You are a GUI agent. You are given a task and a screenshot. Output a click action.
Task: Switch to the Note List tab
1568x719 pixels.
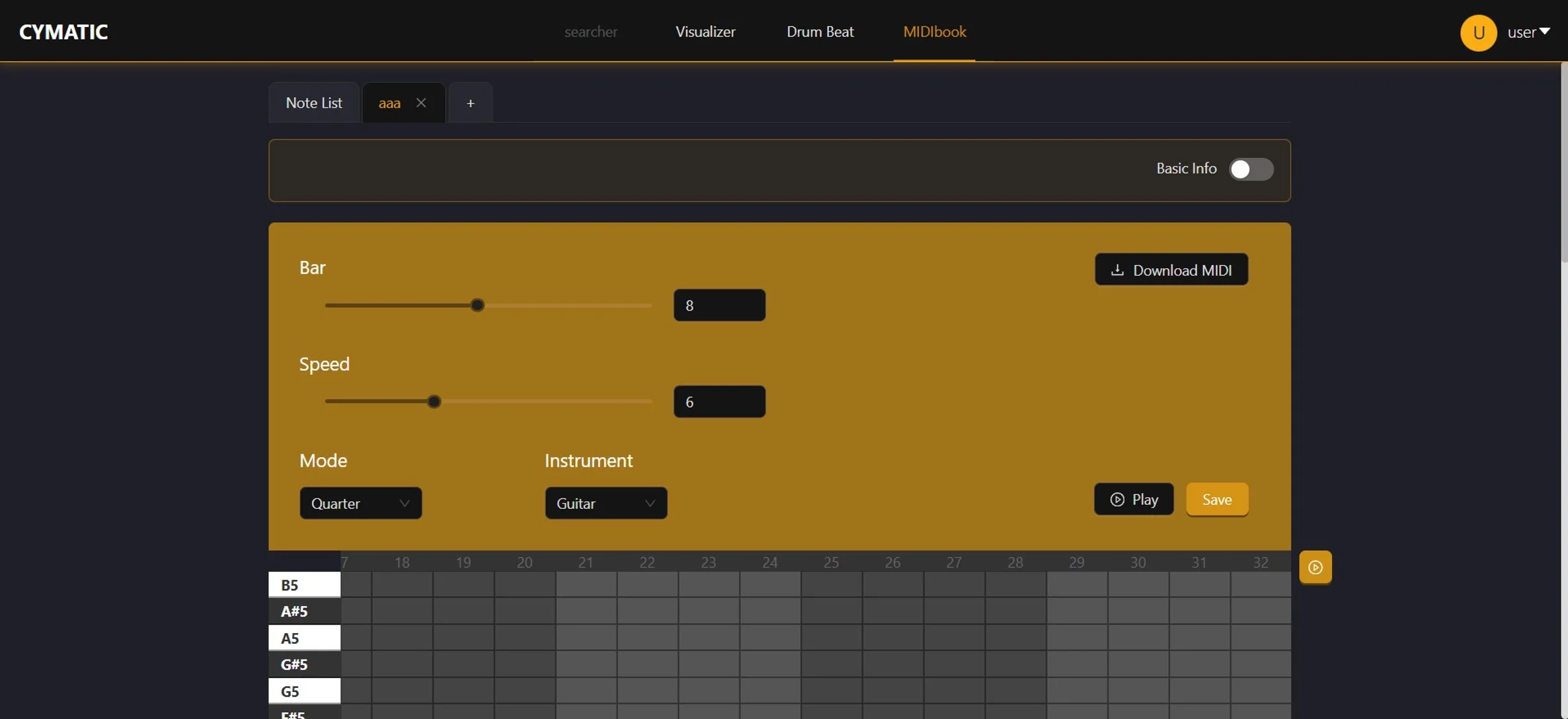[x=314, y=103]
